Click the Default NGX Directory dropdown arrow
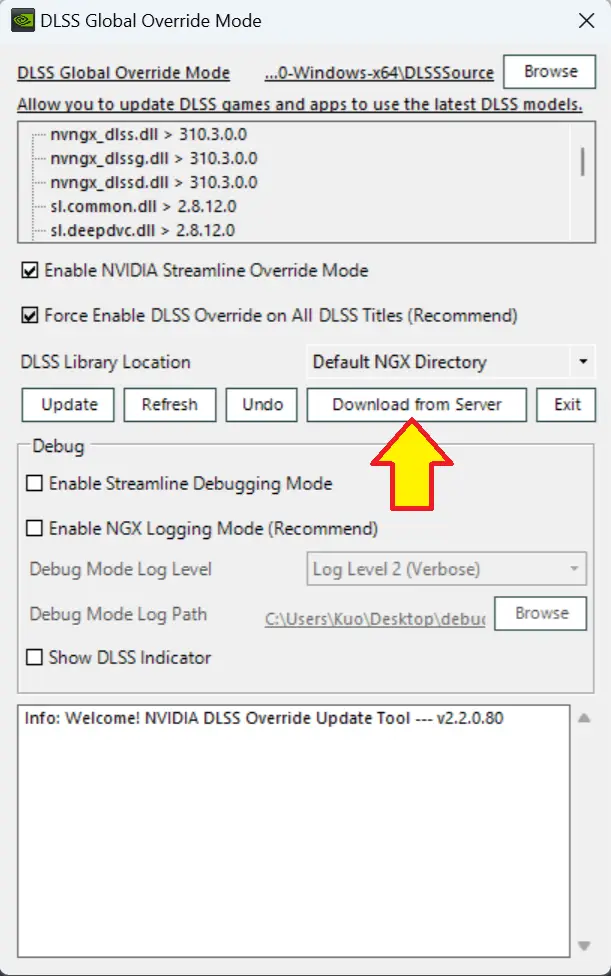 (583, 362)
